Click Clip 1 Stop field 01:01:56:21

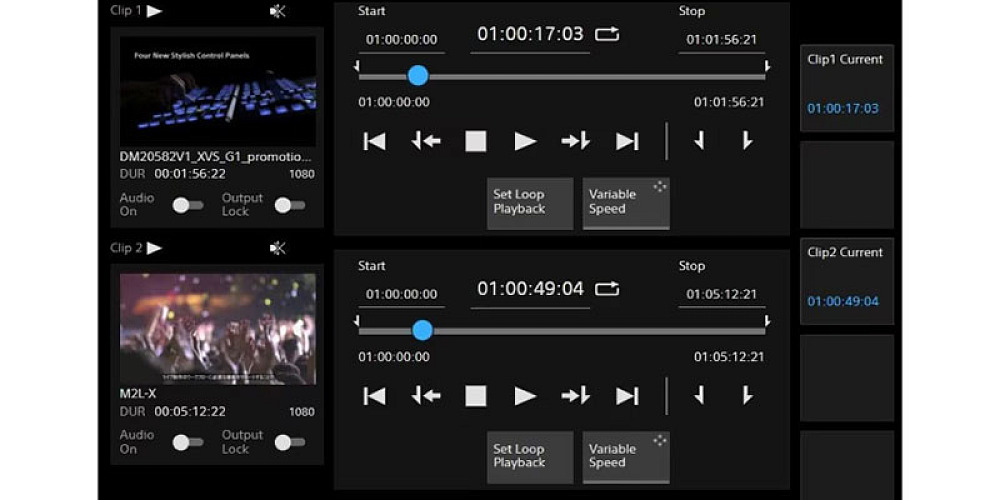(722, 40)
